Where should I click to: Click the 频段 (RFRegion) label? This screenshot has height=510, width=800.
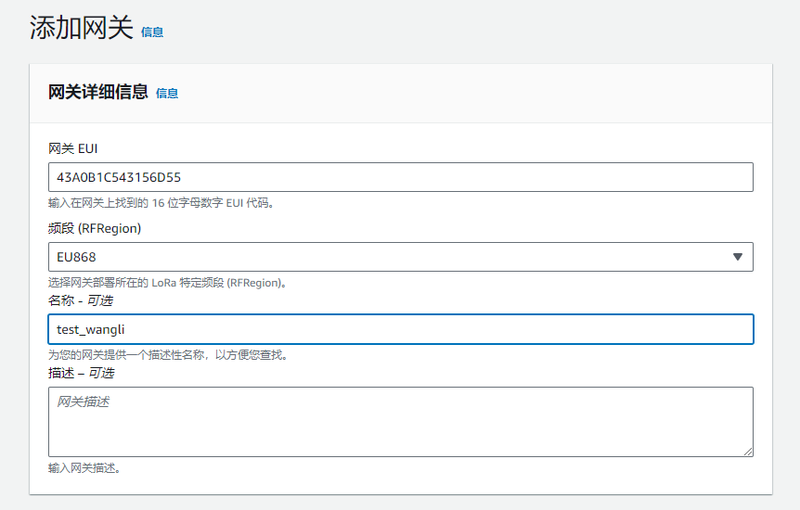95,228
